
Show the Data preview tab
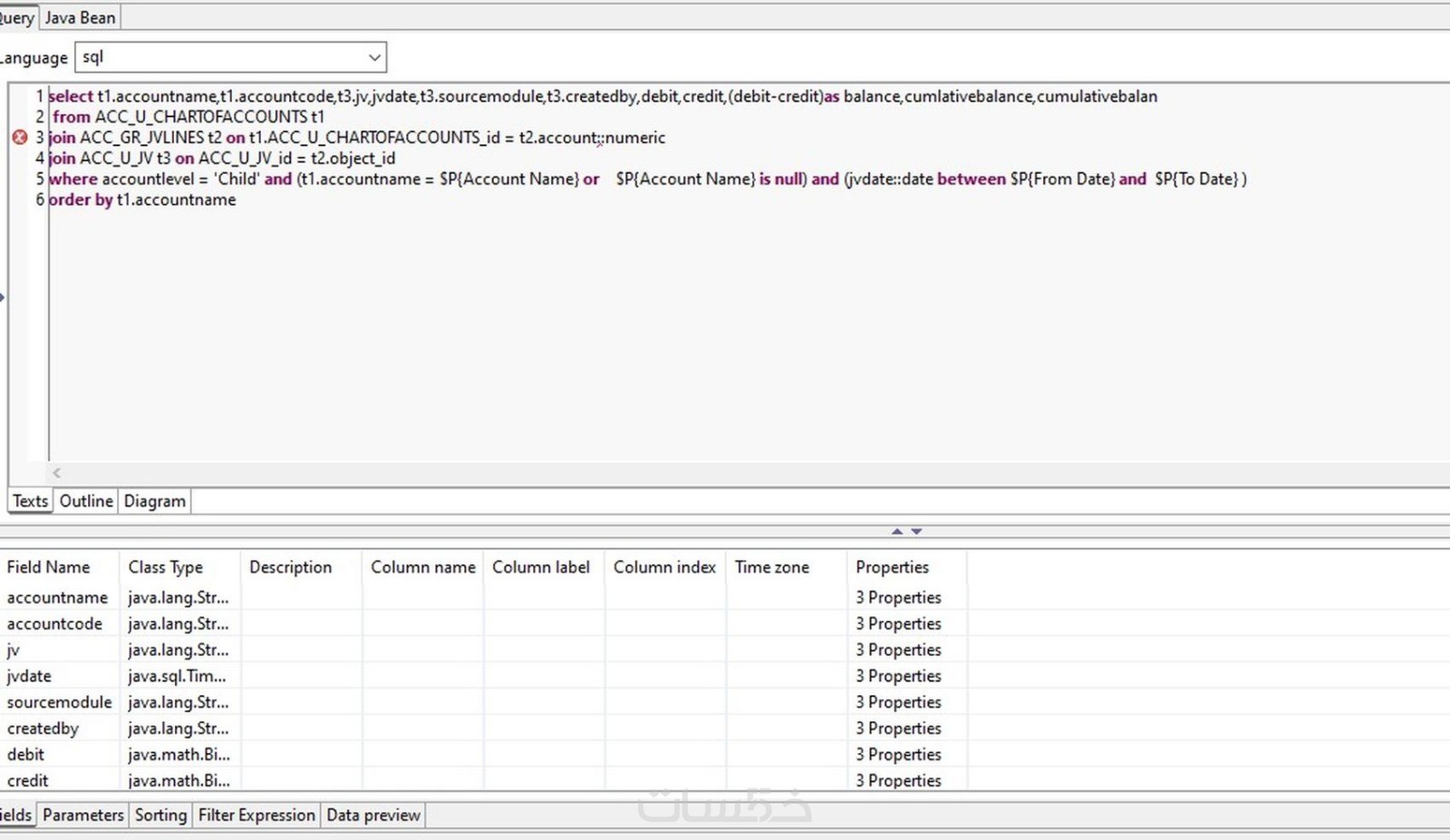coord(373,816)
